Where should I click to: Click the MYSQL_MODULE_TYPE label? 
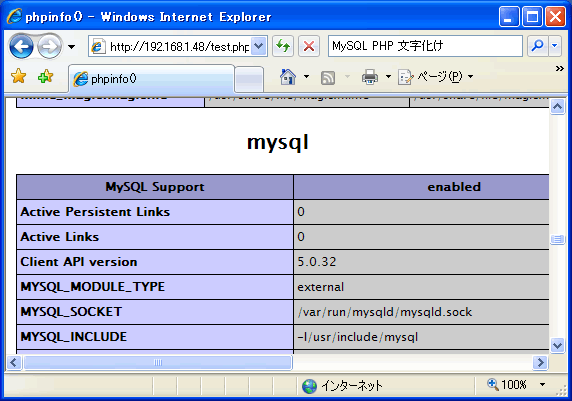(93, 287)
